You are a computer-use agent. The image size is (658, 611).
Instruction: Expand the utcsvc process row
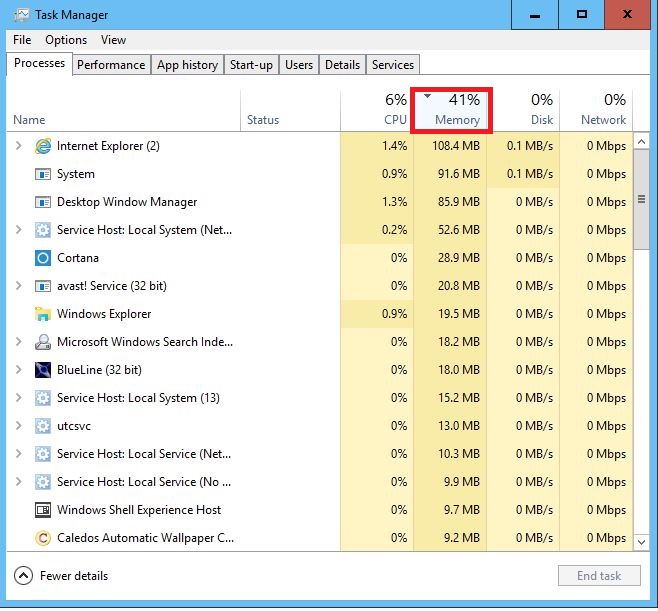pyautogui.click(x=18, y=426)
